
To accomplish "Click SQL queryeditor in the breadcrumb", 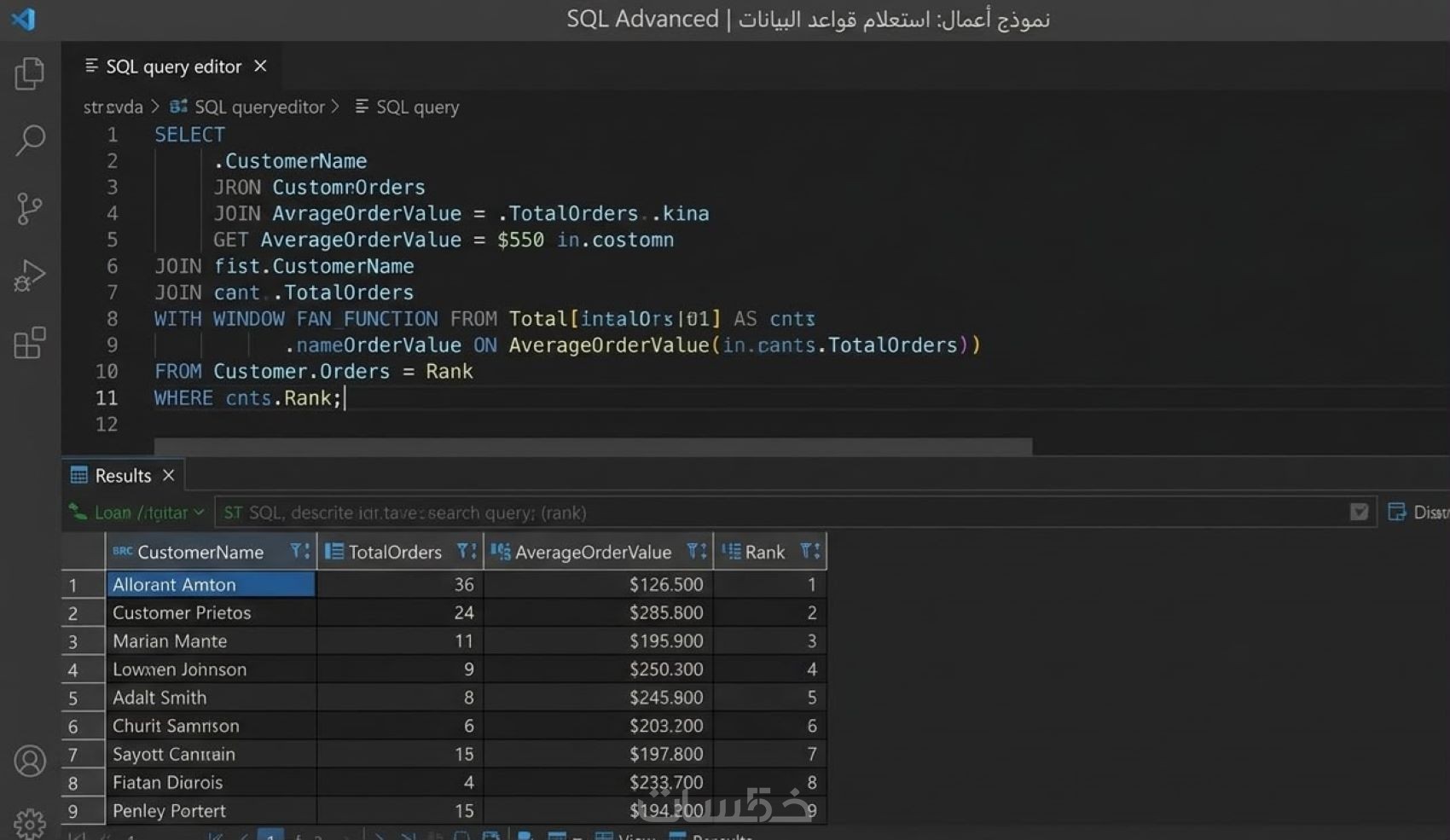I will point(259,107).
